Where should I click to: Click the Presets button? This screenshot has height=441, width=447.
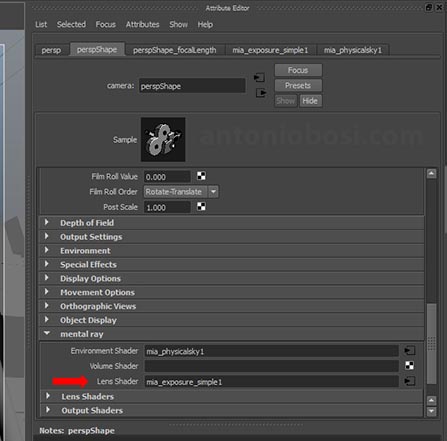(298, 86)
